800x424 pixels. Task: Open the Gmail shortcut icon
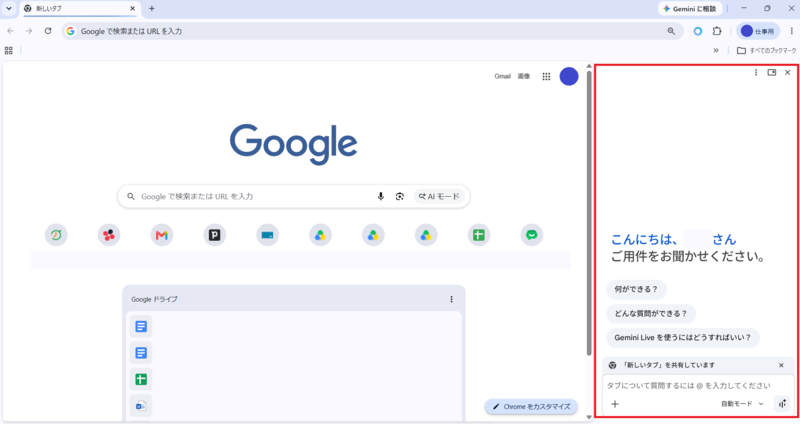(162, 235)
